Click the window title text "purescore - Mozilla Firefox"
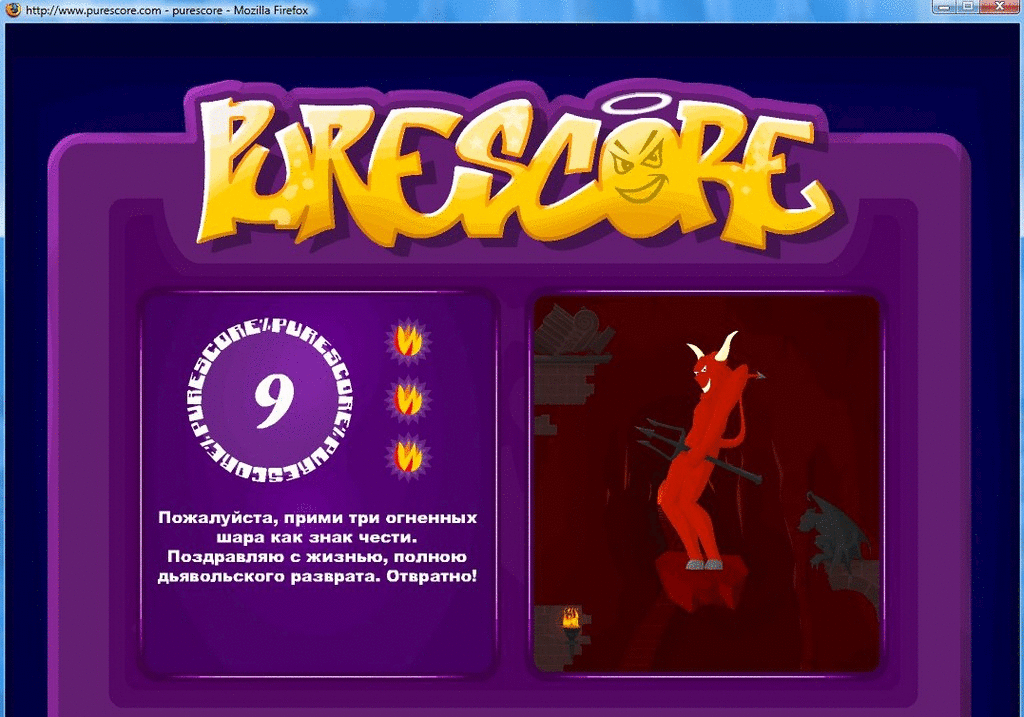Image resolution: width=1024 pixels, height=717 pixels. point(240,10)
